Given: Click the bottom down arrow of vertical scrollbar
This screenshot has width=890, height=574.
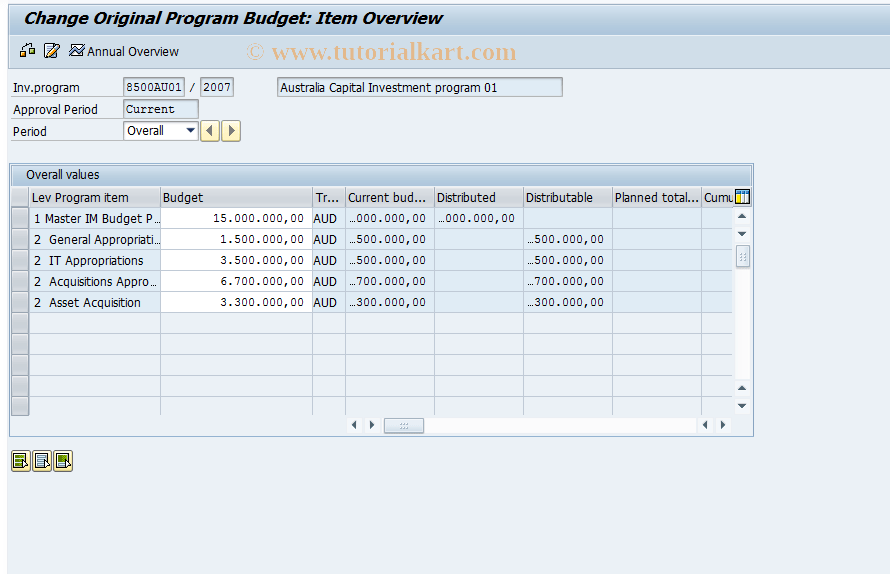Looking at the screenshot, I should (742, 406).
